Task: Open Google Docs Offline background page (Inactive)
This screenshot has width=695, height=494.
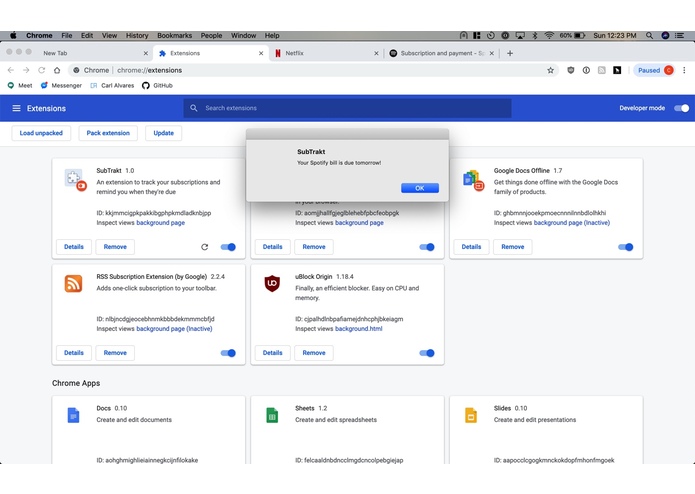Action: (x=572, y=222)
